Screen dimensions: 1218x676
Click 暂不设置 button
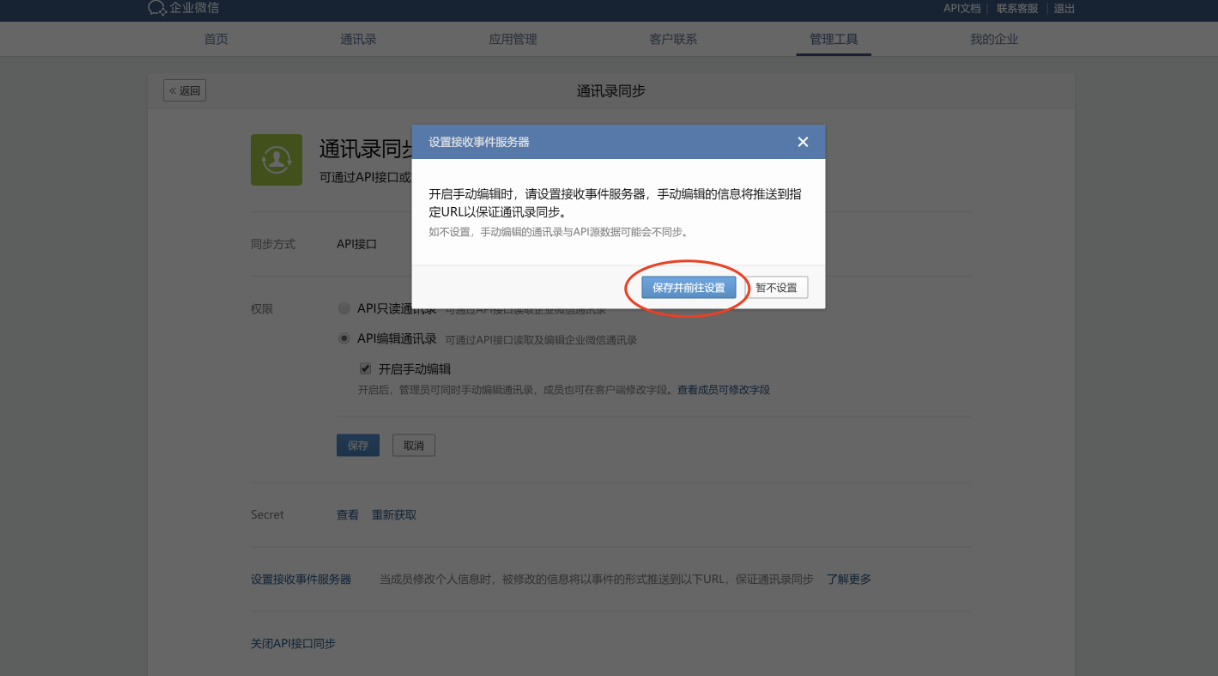click(x=776, y=288)
